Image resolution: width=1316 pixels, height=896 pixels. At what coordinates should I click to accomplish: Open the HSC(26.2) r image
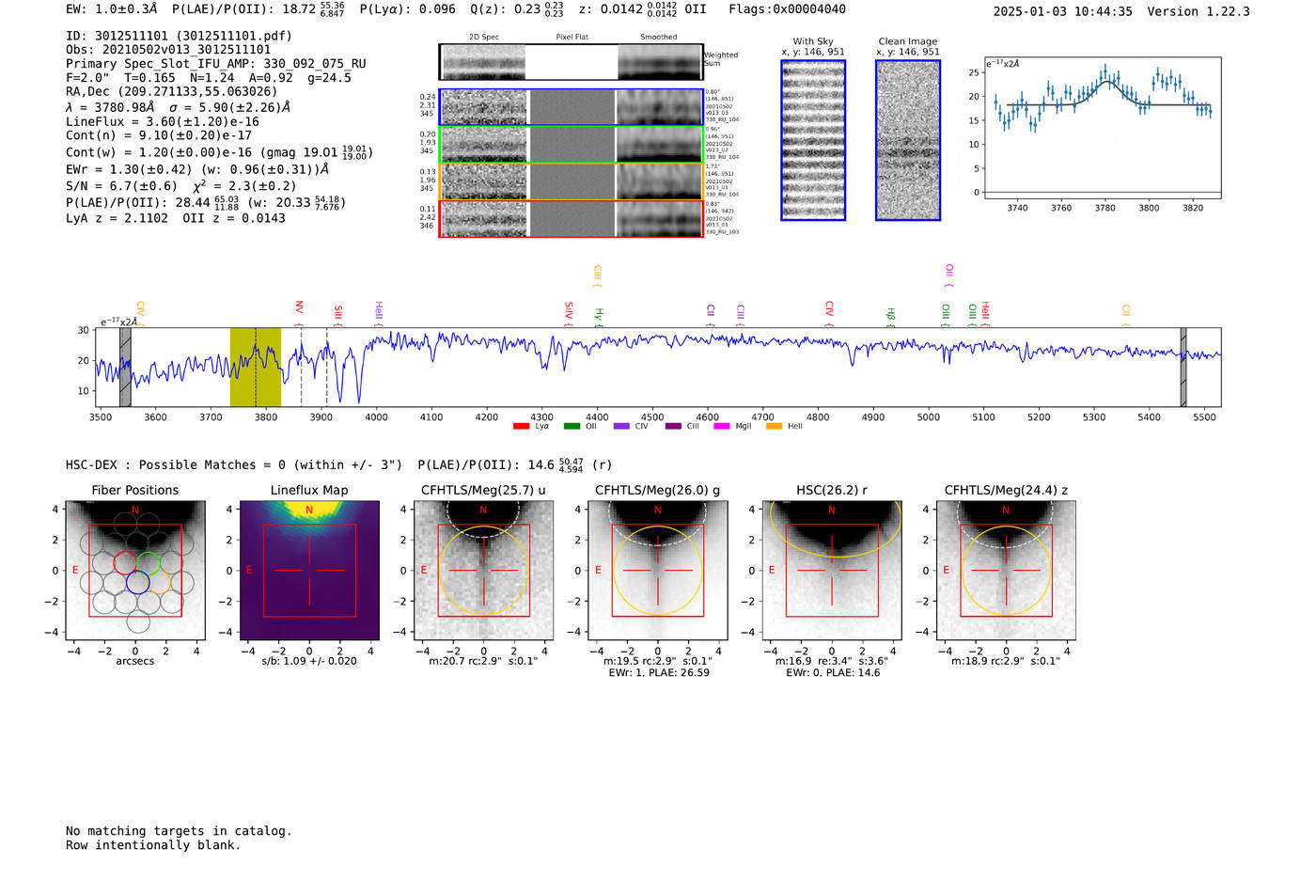(832, 571)
